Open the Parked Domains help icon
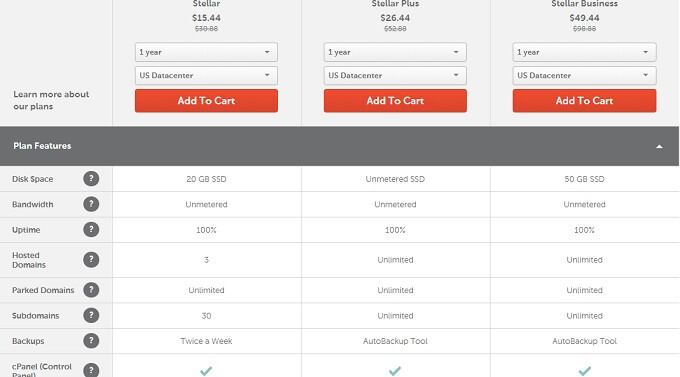 (91, 289)
